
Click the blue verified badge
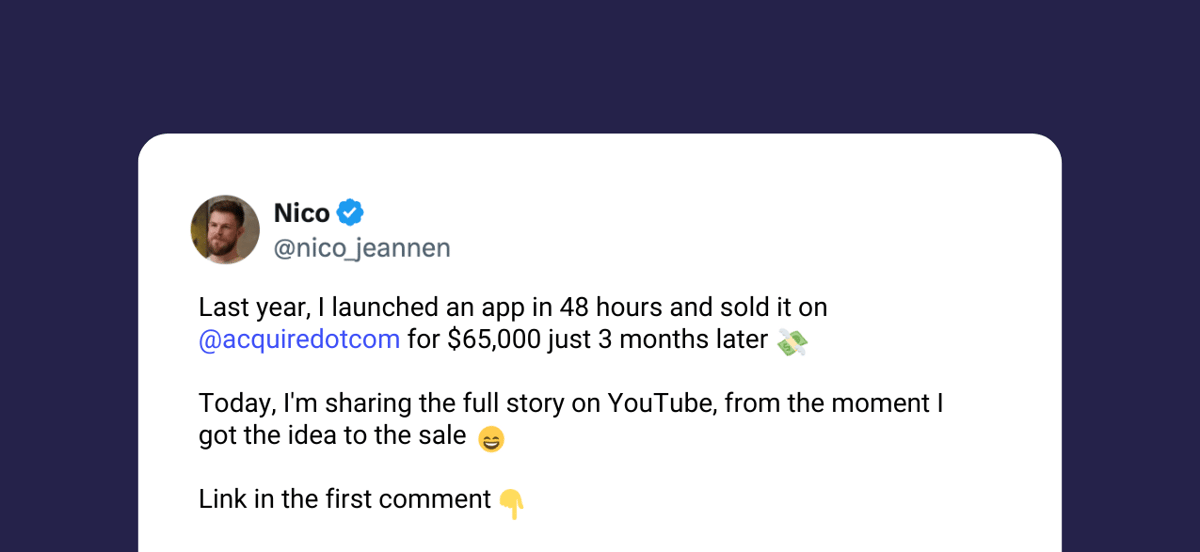(349, 212)
